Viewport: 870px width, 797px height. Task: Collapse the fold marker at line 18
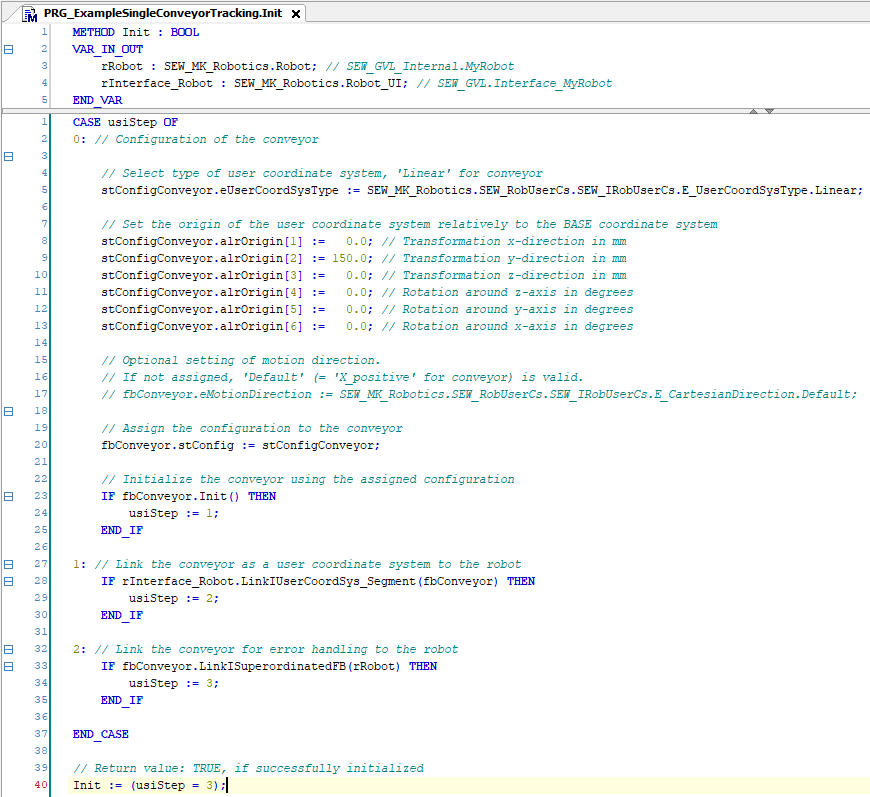pyautogui.click(x=9, y=411)
